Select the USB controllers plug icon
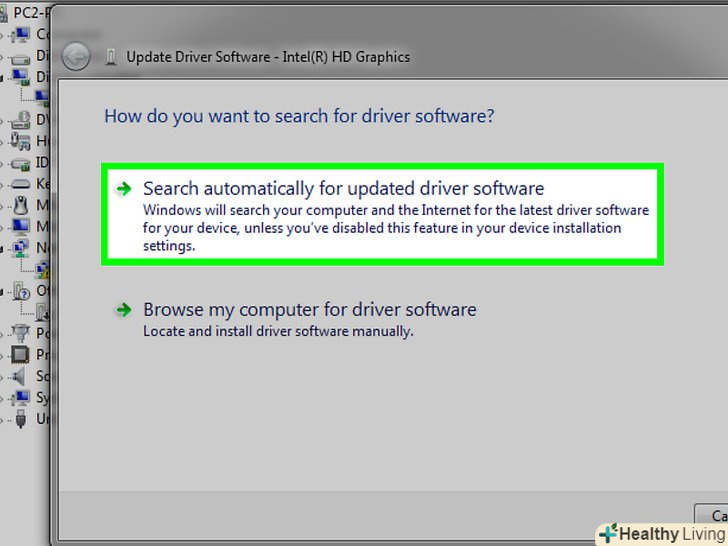The width and height of the screenshot is (728, 546). (x=20, y=418)
